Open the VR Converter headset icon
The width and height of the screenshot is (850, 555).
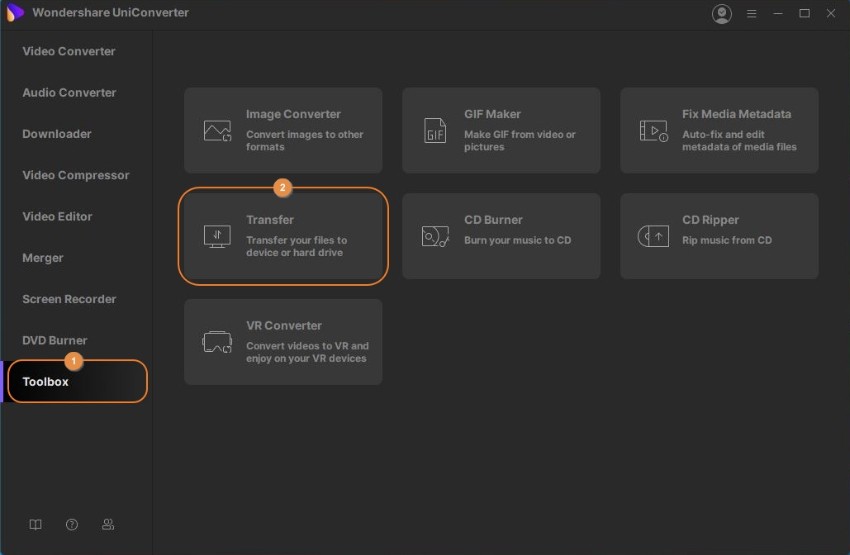pyautogui.click(x=217, y=342)
